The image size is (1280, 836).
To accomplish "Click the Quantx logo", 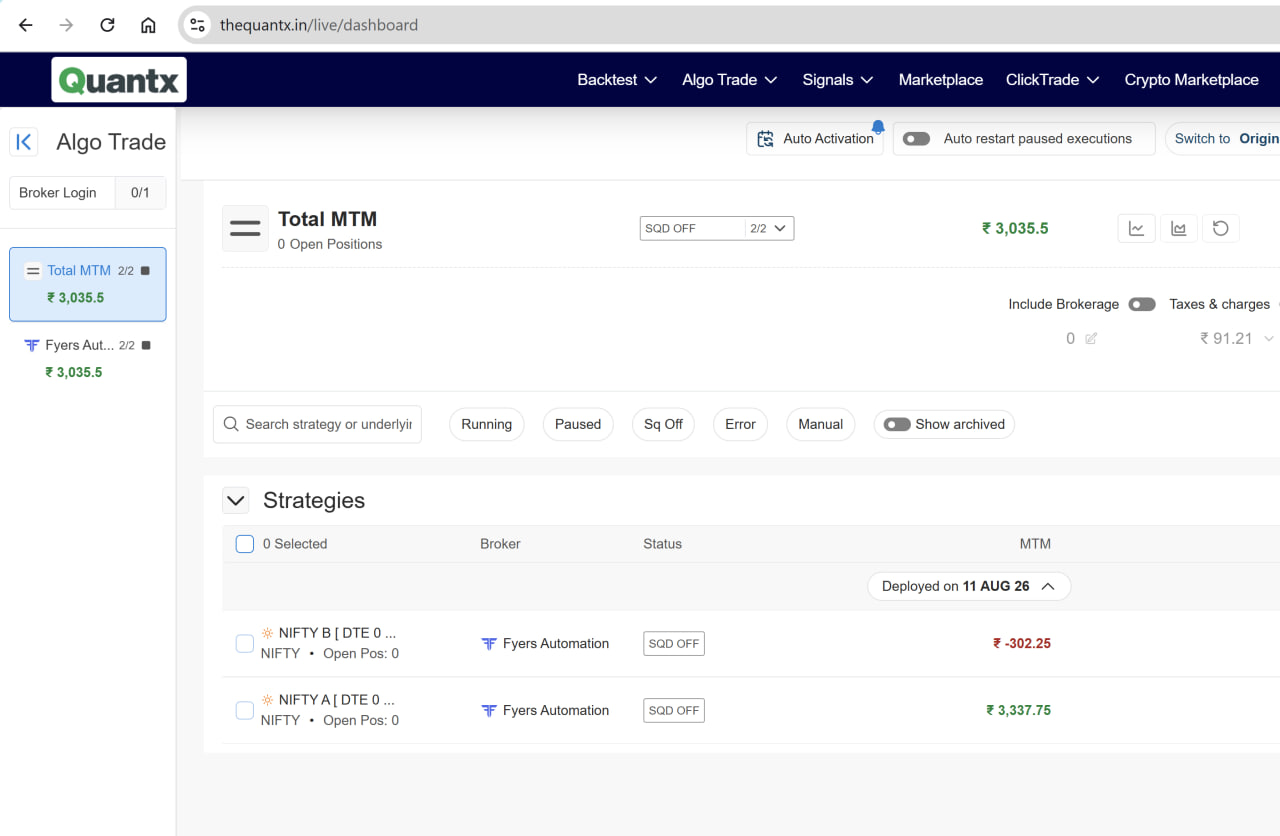I will 119,80.
